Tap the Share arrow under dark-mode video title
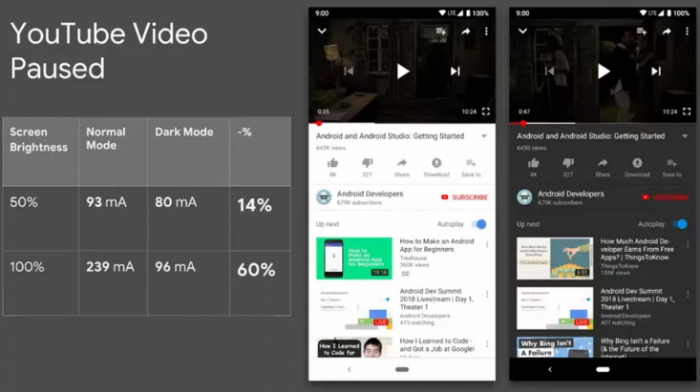The height and width of the screenshot is (392, 700). tap(603, 163)
